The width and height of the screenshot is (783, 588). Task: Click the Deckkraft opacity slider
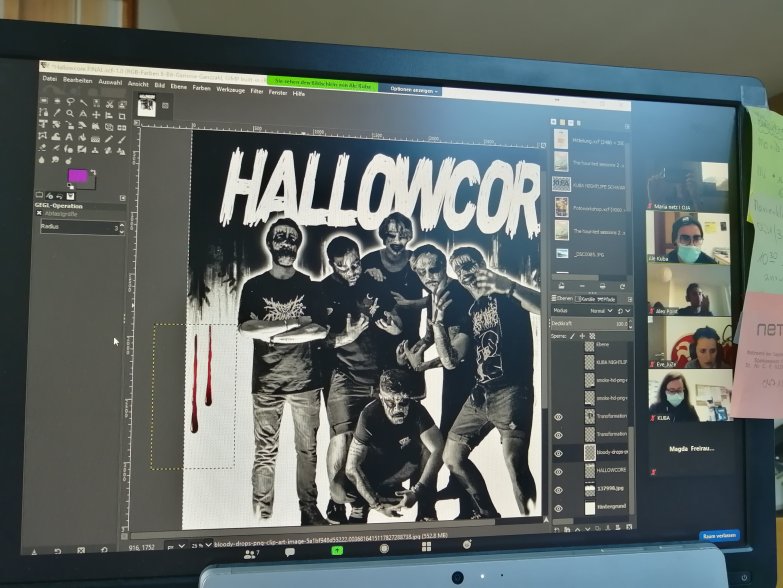pos(589,323)
